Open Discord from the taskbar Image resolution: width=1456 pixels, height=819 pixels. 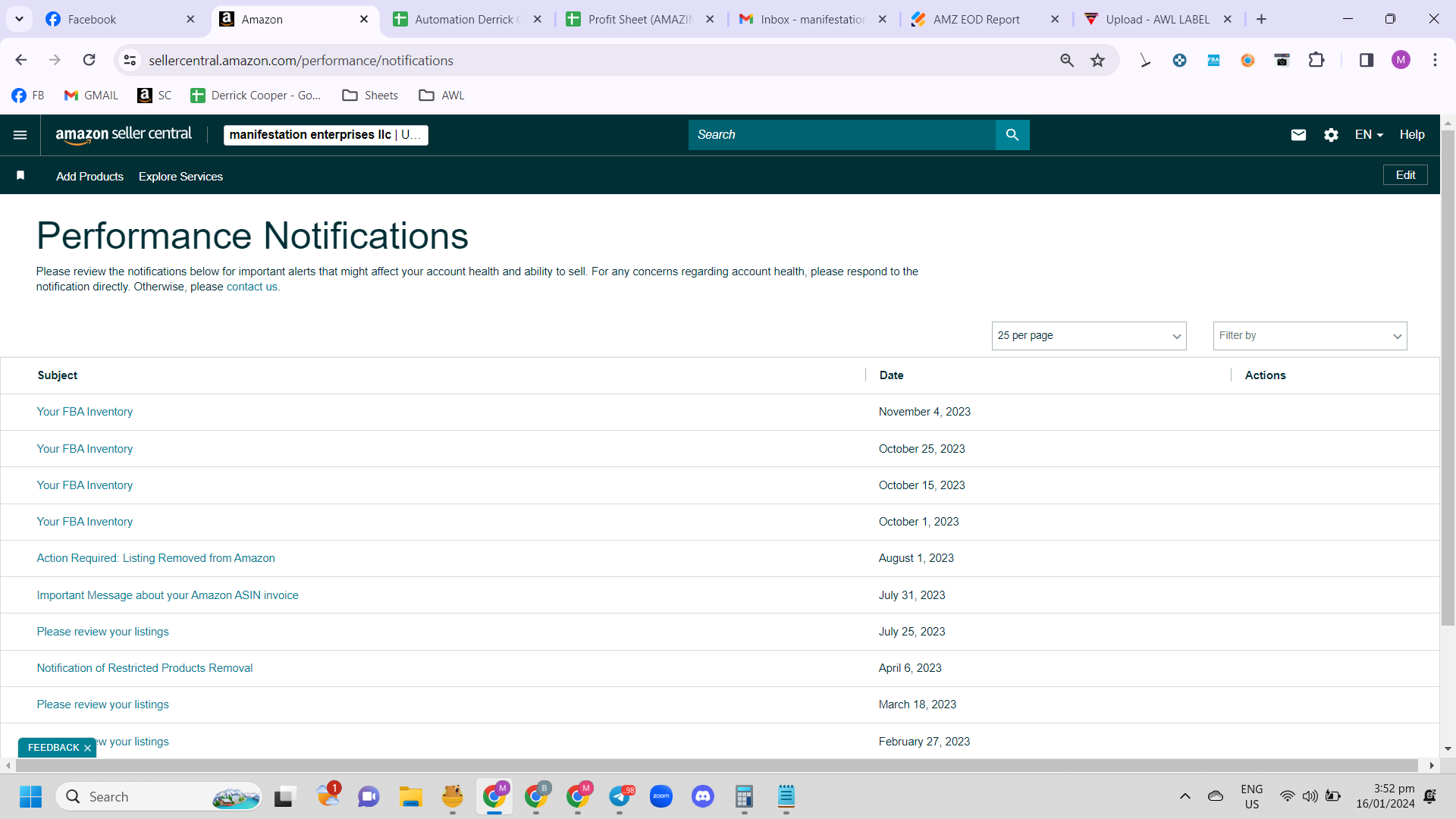[x=703, y=796]
